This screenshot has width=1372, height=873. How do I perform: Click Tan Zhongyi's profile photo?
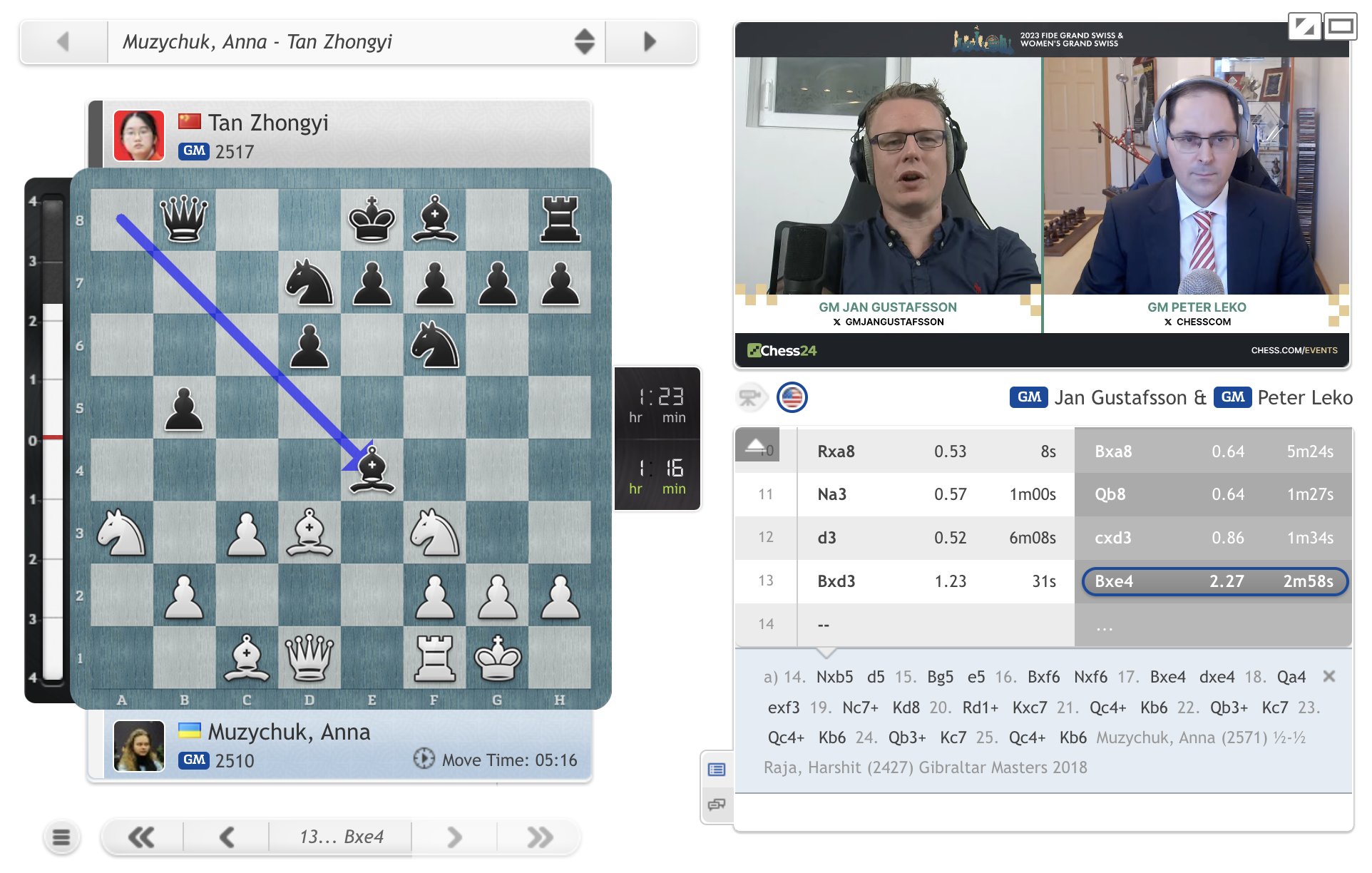tap(139, 135)
